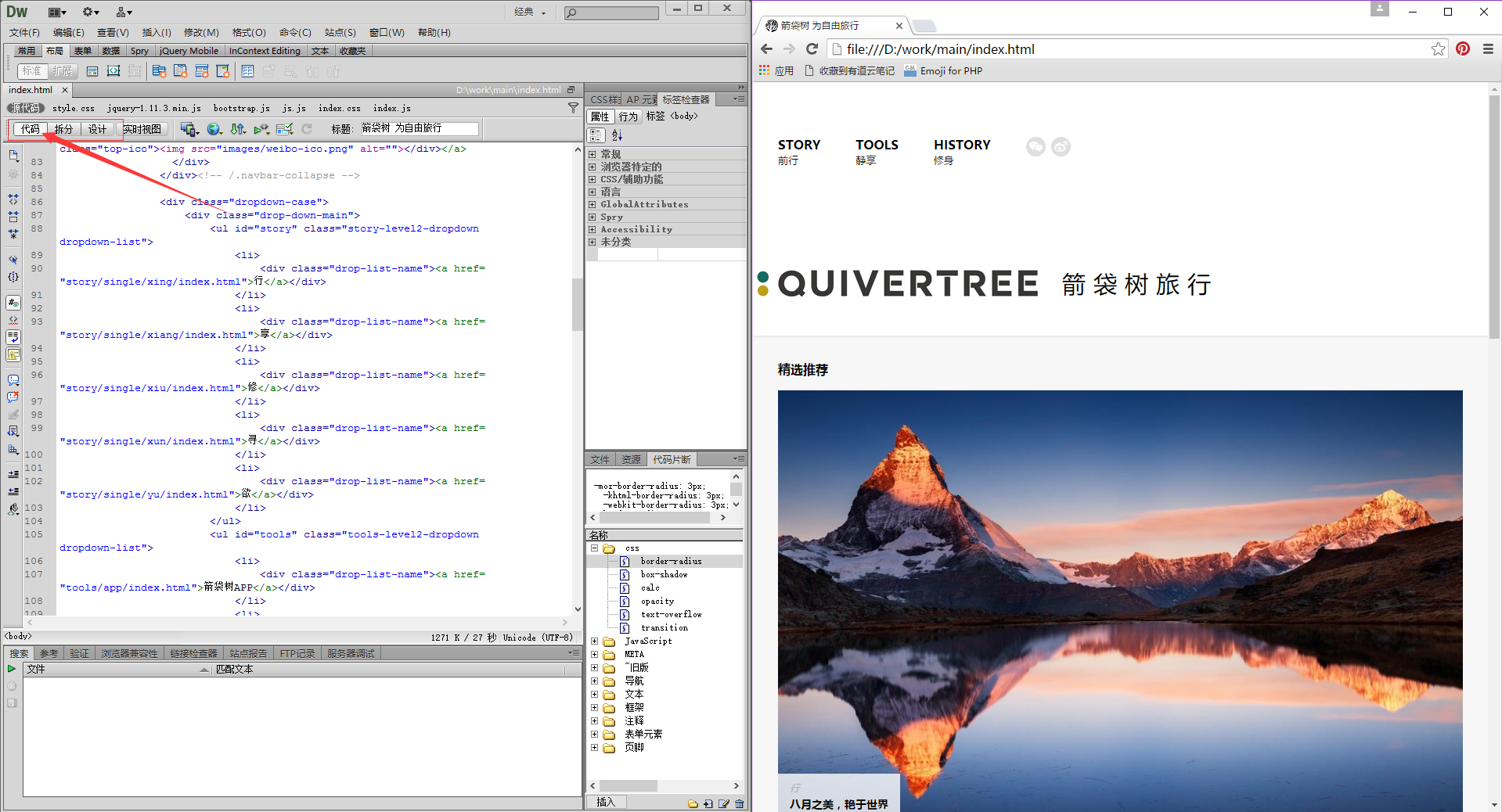Click the insert table icon in layout toolbar
Screen dimensions: 1502x812
tap(247, 71)
